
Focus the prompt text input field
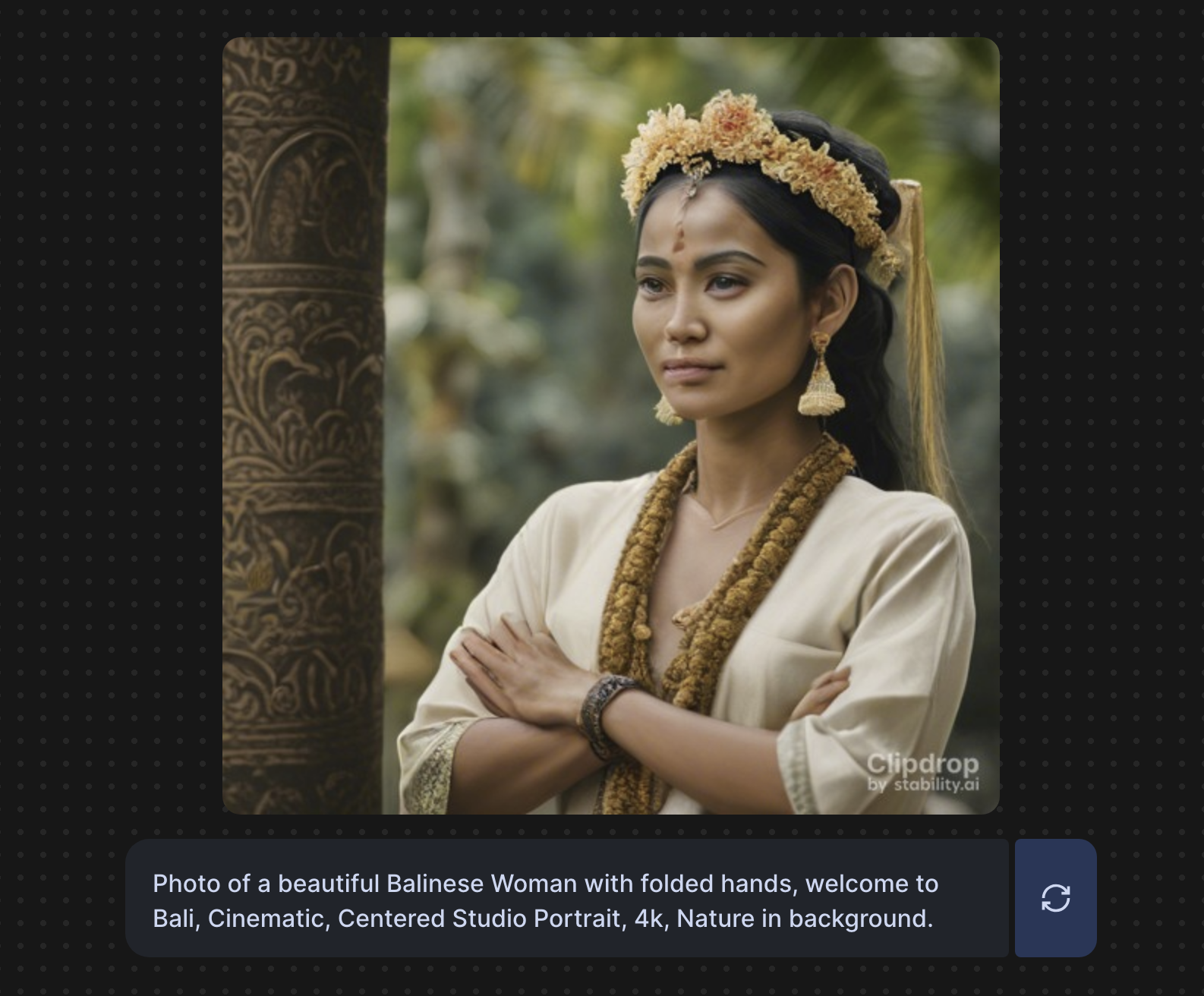(x=566, y=898)
